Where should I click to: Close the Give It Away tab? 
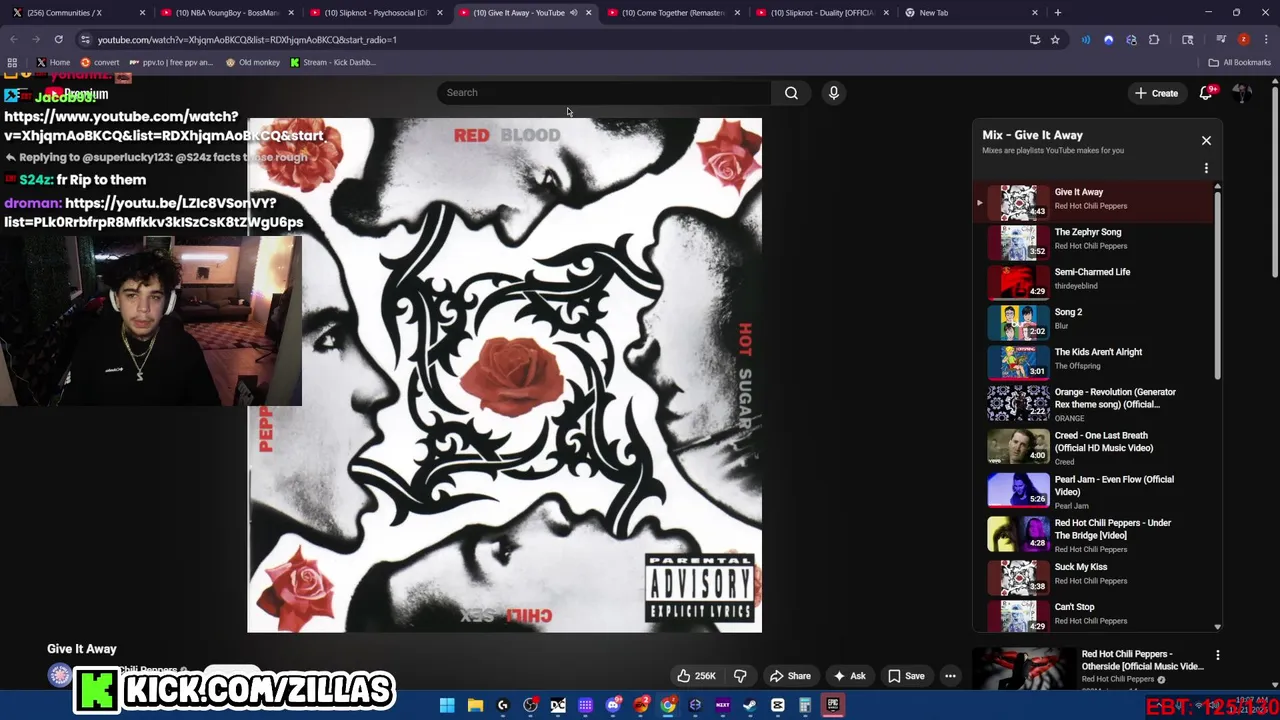[588, 13]
